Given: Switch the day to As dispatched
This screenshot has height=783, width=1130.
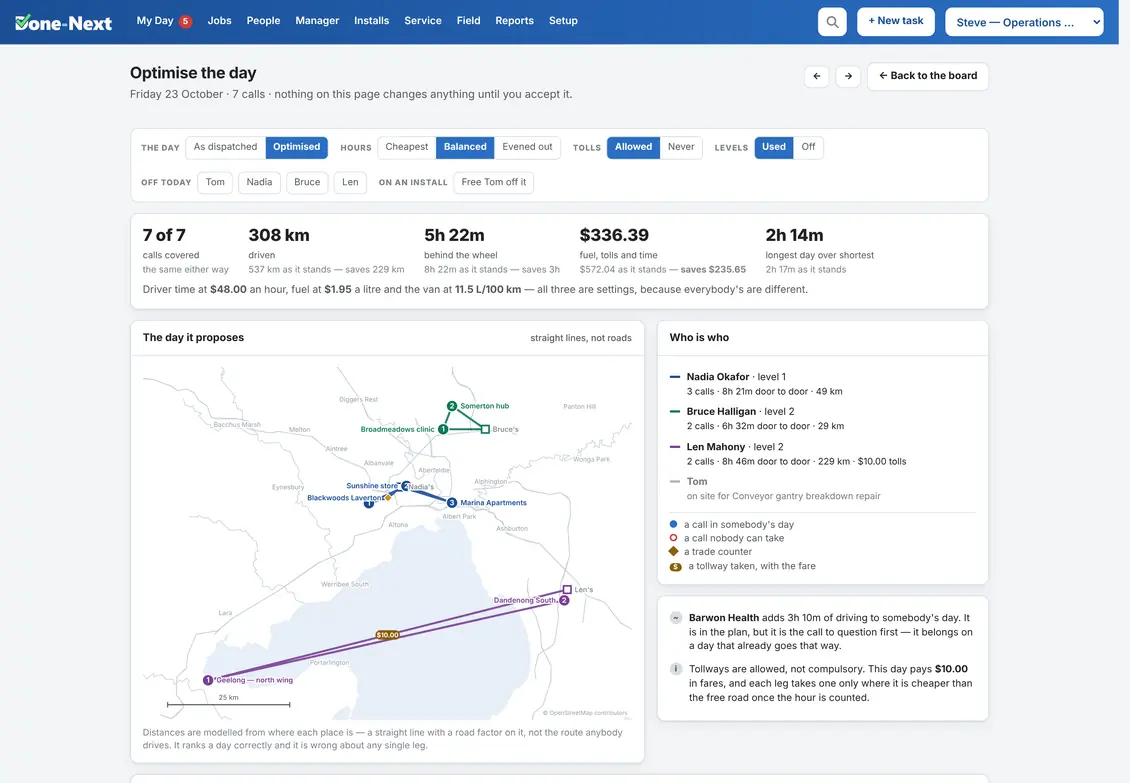Looking at the screenshot, I should 226,147.
